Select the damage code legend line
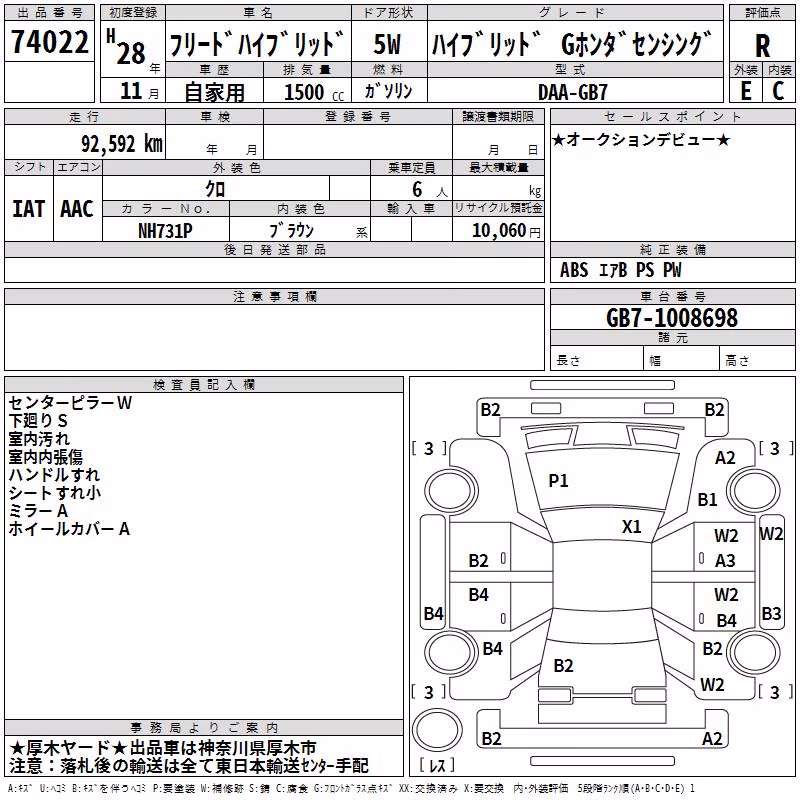Screen dimensions: 800x800 click(351, 789)
